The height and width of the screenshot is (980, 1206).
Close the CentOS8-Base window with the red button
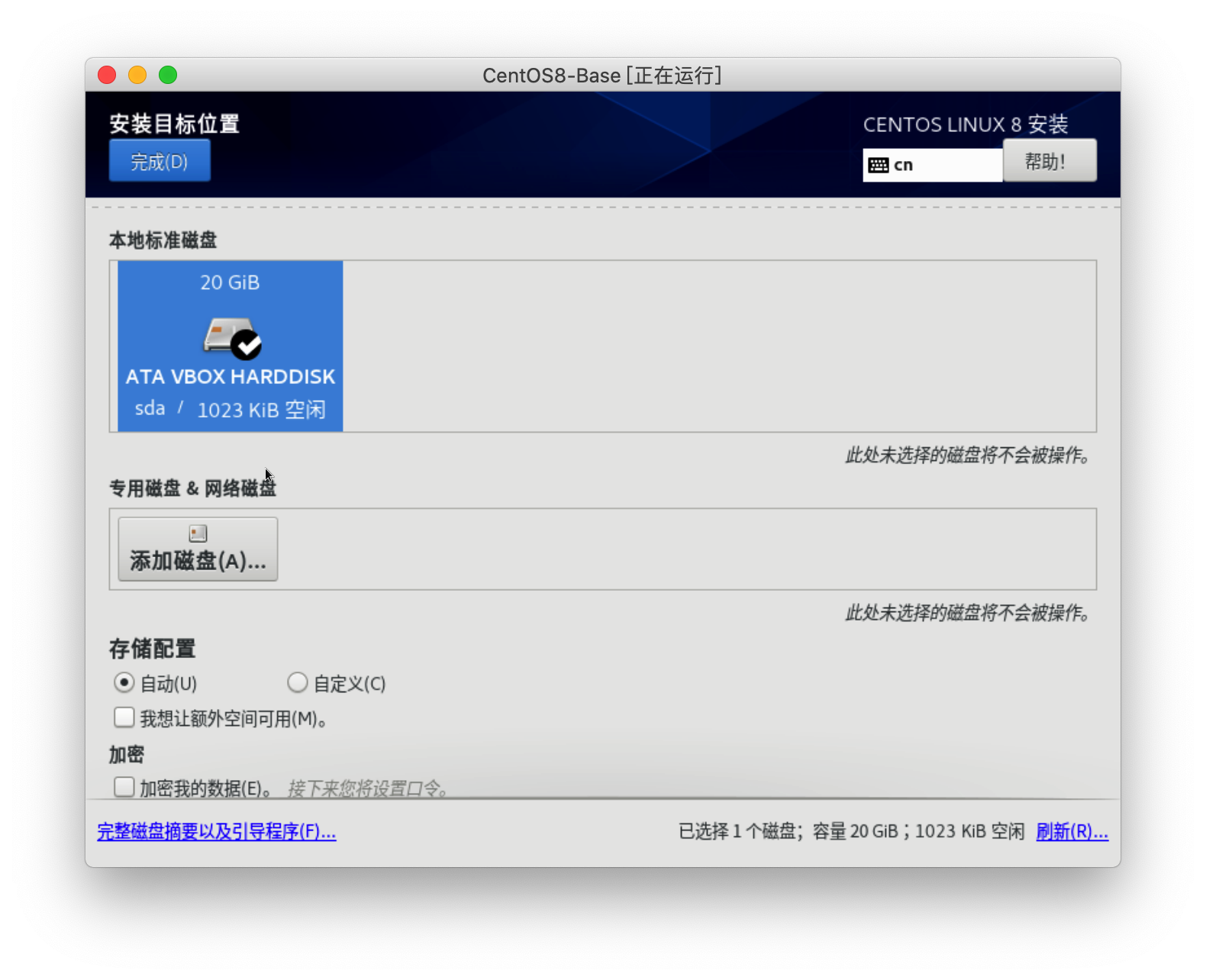[x=107, y=75]
